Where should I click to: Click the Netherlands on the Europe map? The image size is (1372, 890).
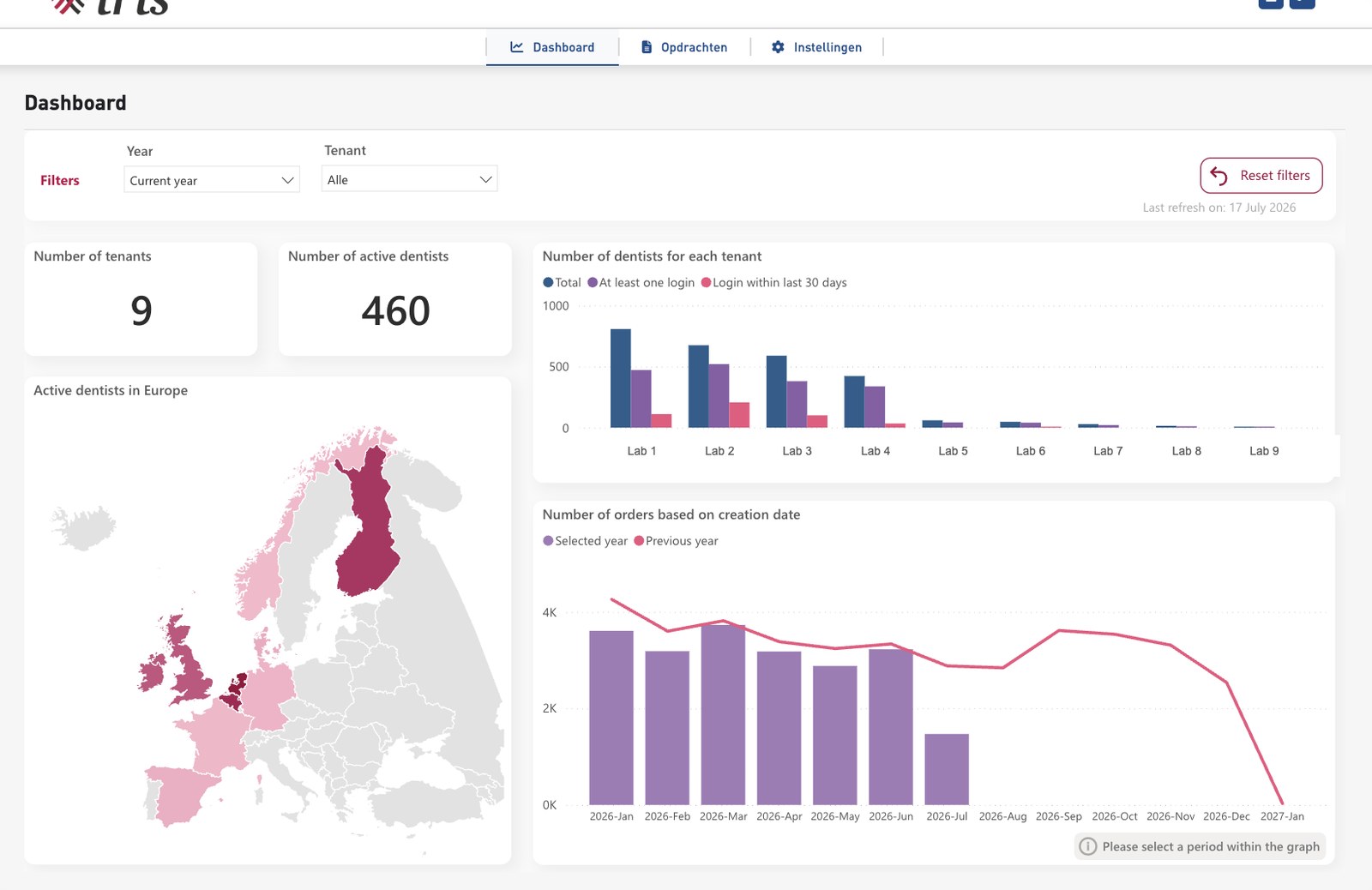(238, 683)
